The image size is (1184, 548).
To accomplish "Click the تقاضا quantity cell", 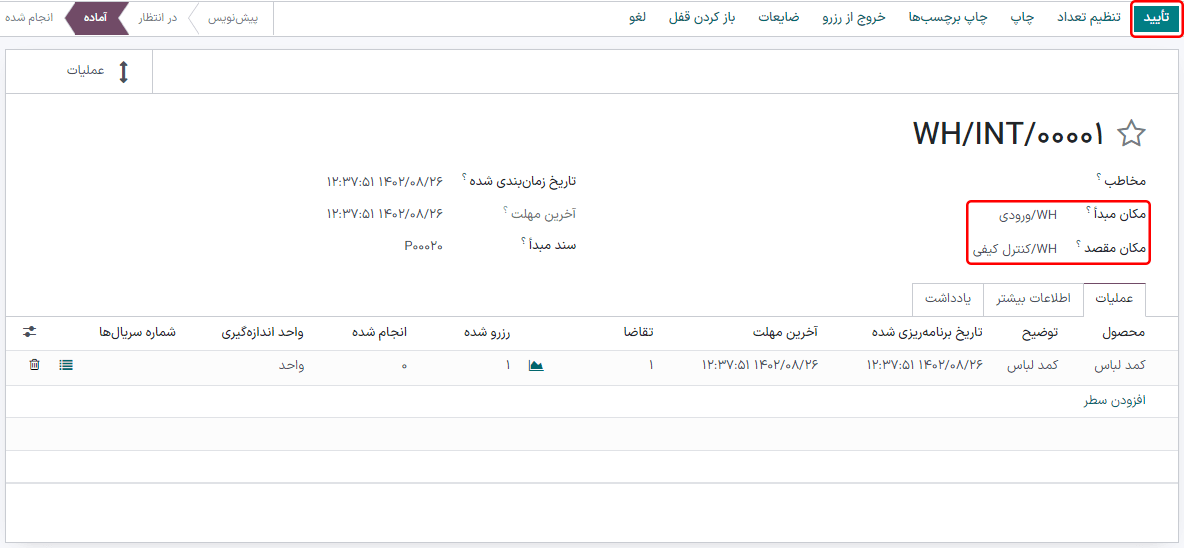I will [650, 365].
